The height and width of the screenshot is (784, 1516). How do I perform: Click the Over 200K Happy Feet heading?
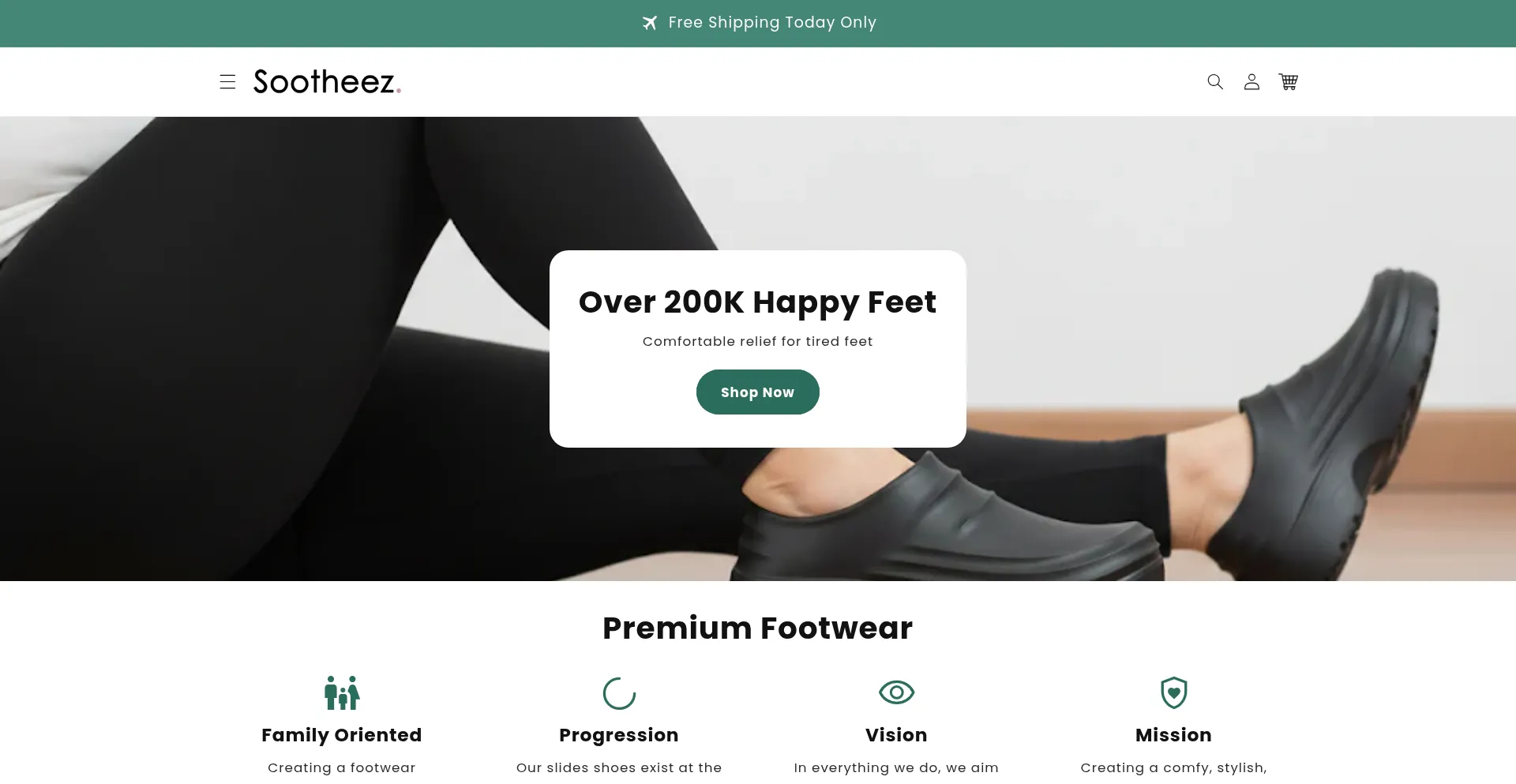[x=757, y=302]
